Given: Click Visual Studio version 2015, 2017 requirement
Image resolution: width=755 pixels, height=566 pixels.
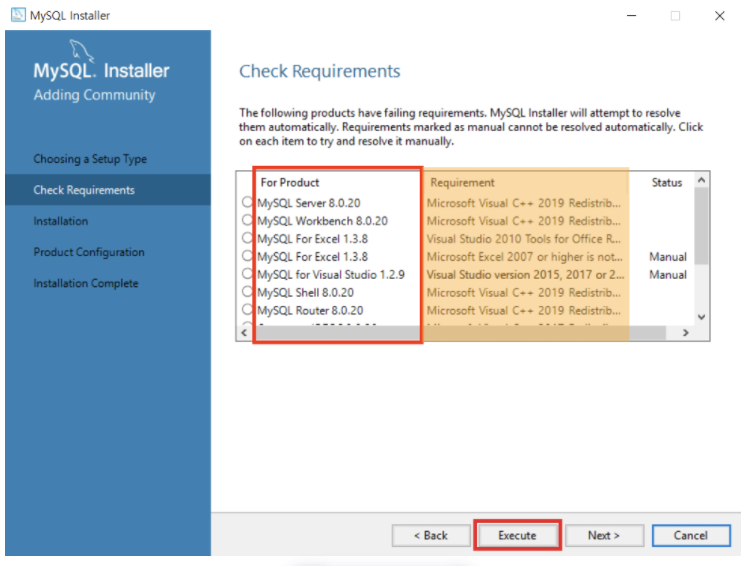Looking at the screenshot, I should pyautogui.click(x=525, y=275).
